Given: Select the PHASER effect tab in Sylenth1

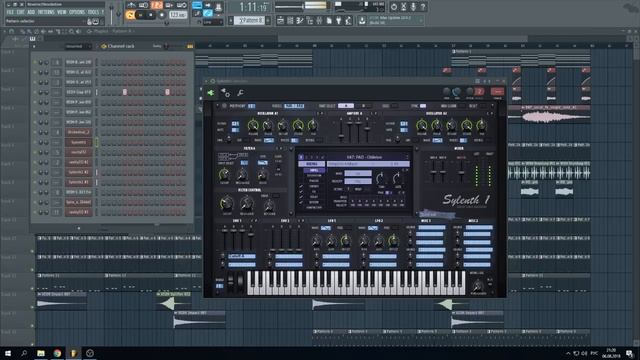Looking at the screenshot, I should (314, 181).
